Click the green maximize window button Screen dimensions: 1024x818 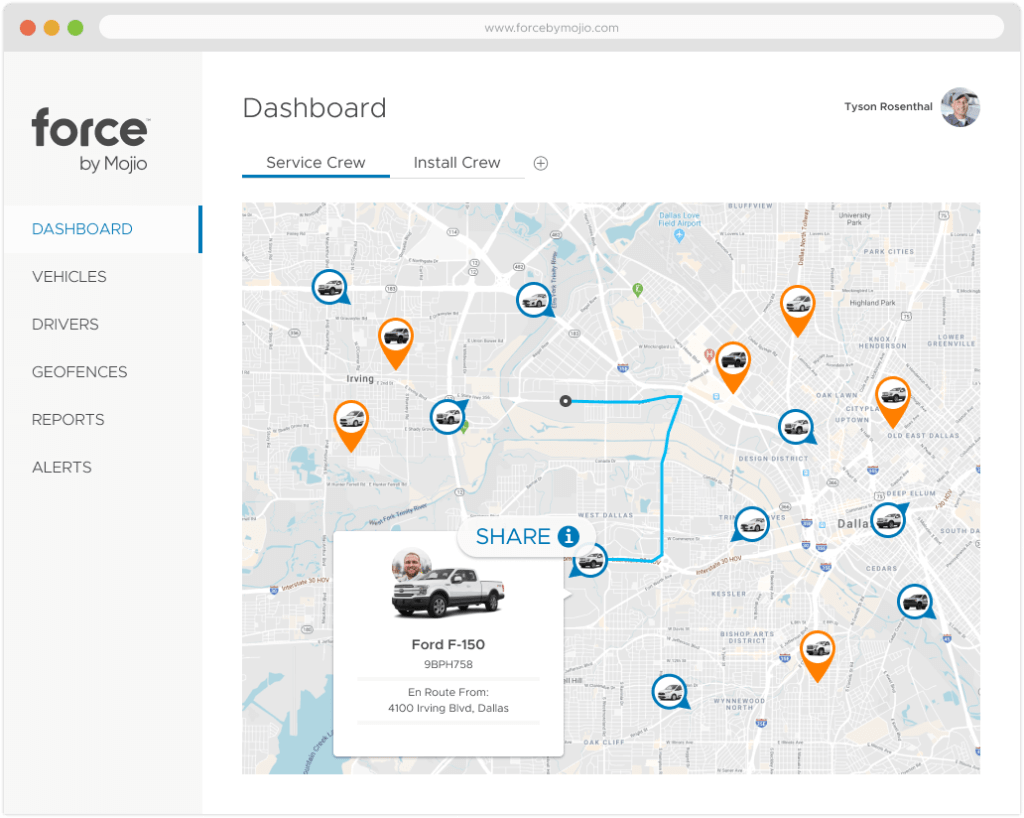76,27
